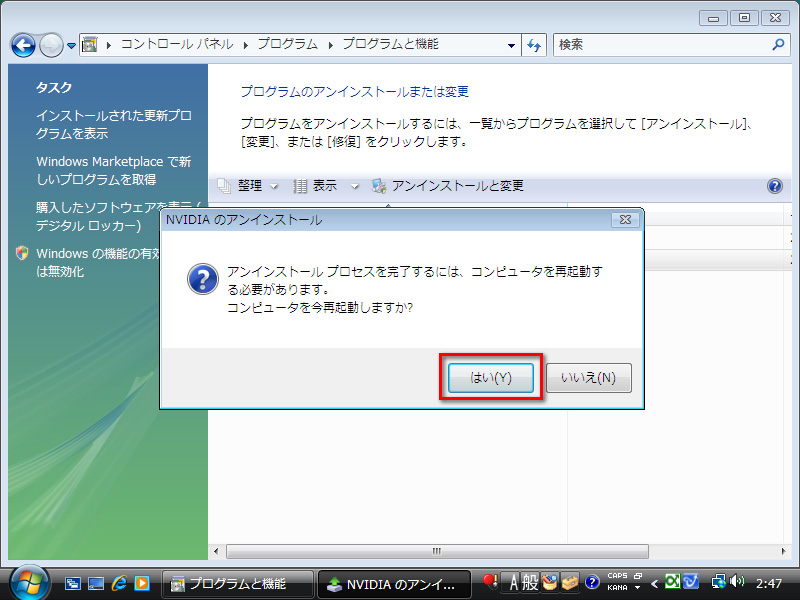Open language bar options small arrow
The image size is (800, 600).
[x=637, y=588]
